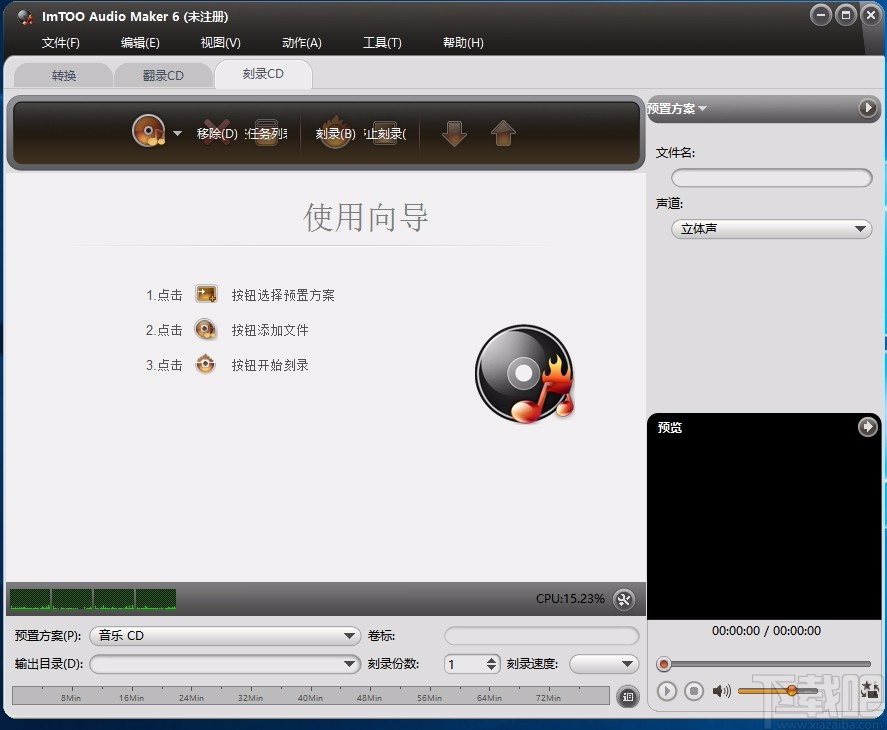Switch to the 翻录CD tab
887x730 pixels.
[x=162, y=74]
